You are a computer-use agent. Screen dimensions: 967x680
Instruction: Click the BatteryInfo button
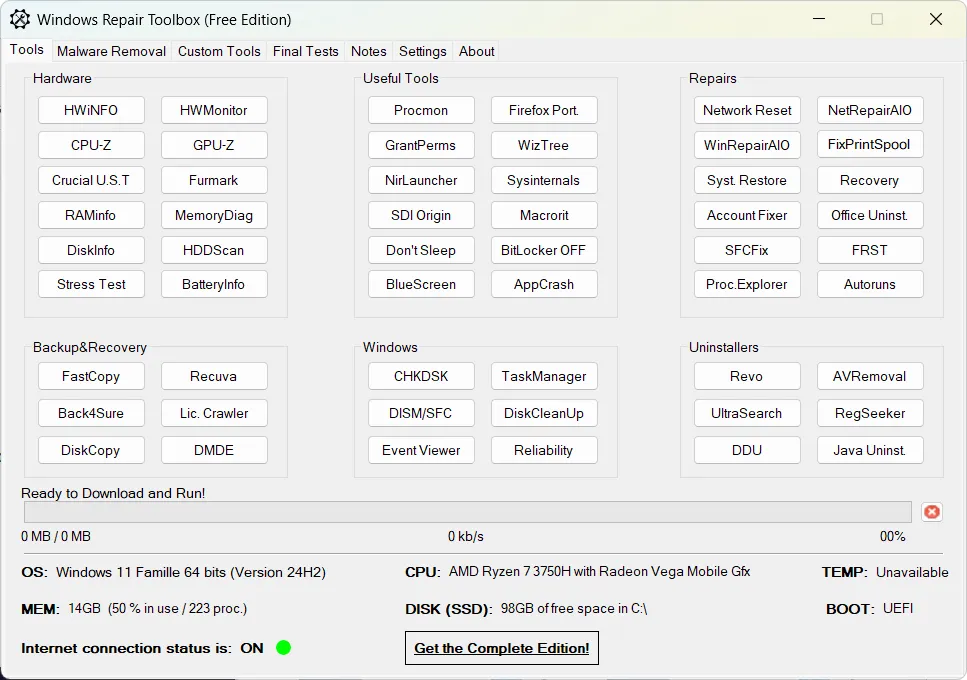[214, 284]
